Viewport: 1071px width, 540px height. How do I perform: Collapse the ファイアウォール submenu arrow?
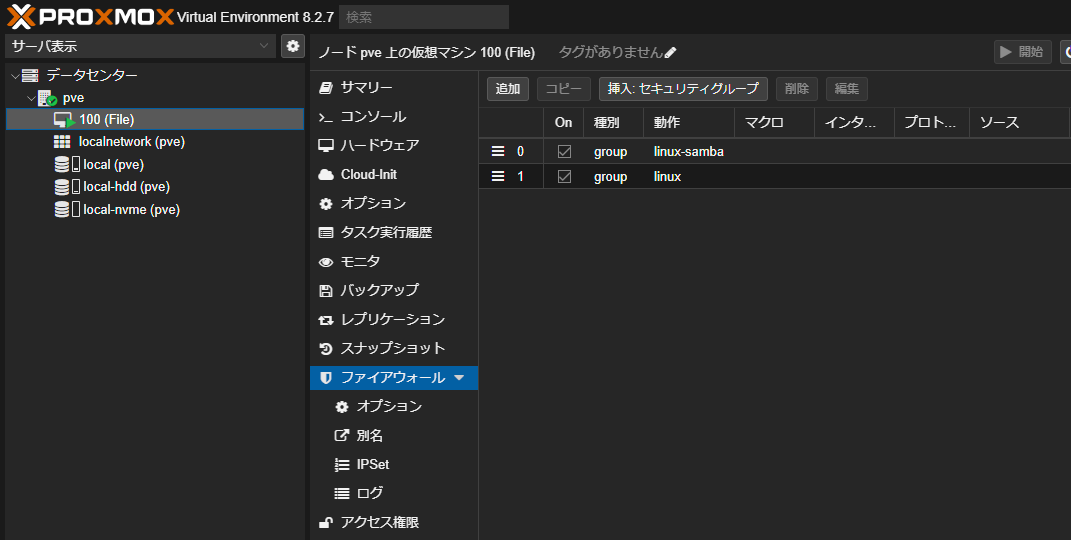[459, 378]
